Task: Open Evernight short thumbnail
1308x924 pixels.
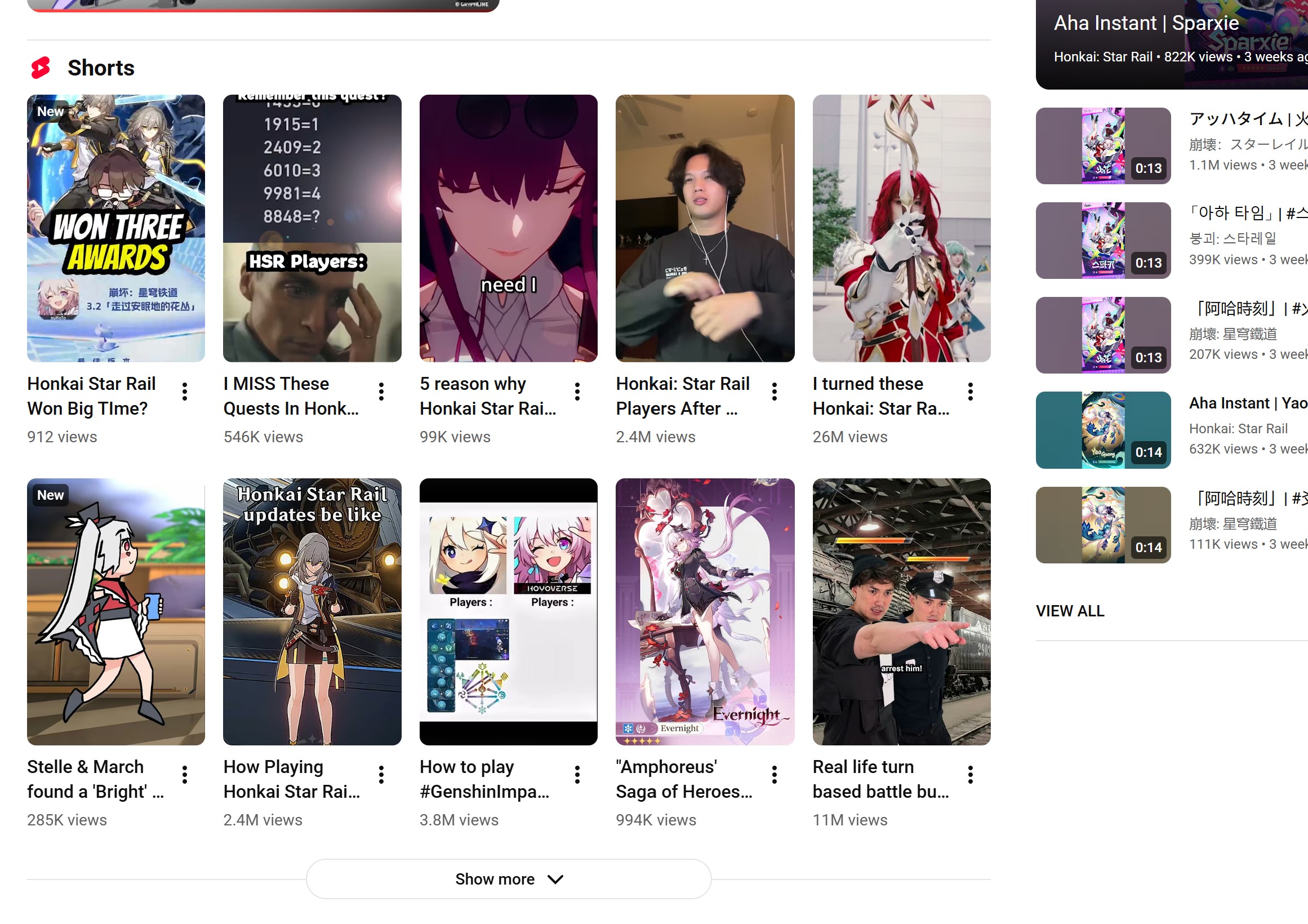Action: pyautogui.click(x=705, y=611)
